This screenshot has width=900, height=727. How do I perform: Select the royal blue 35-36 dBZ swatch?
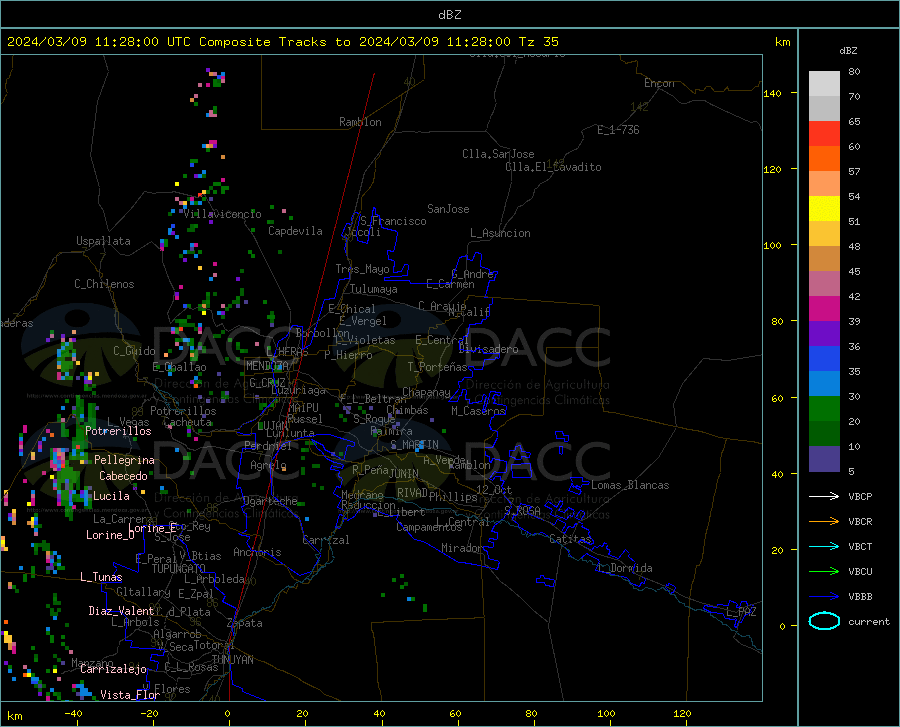824,359
